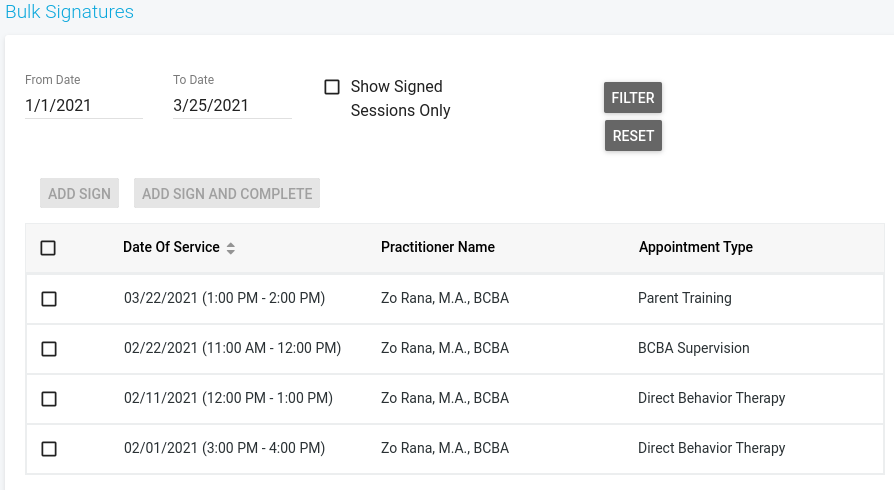Select the 03/22/2021 1:00 PM service date cell

pos(225,298)
